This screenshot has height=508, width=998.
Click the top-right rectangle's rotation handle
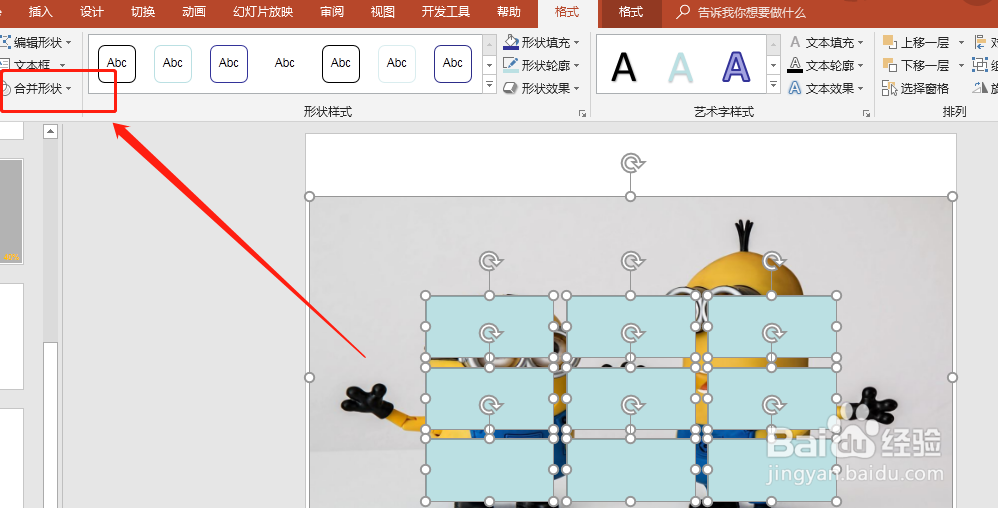coord(772,261)
